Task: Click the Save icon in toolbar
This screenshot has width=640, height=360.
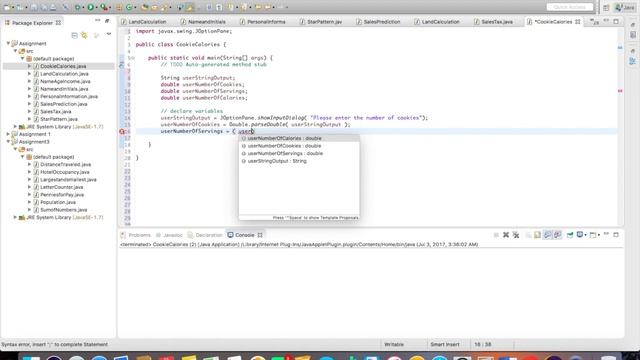Action: (x=34, y=7)
